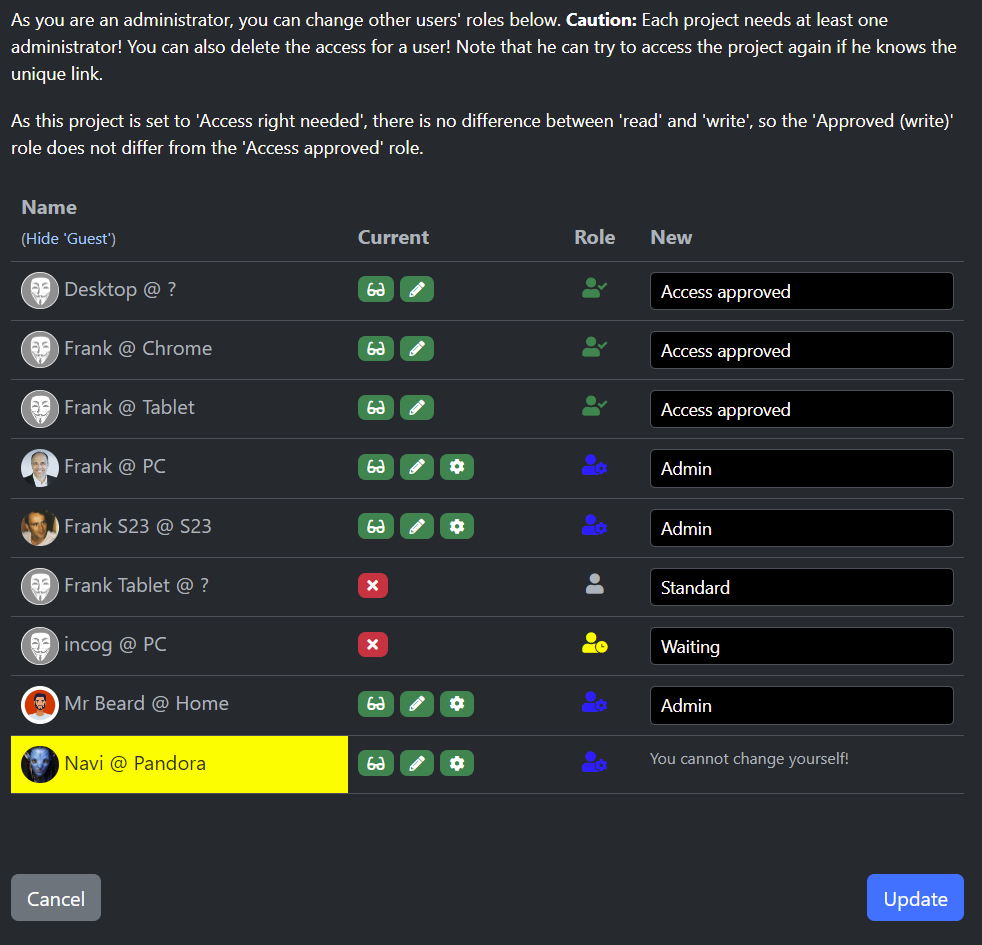Click the red X icon for Frank Tablet
The height and width of the screenshot is (945, 982).
click(373, 586)
